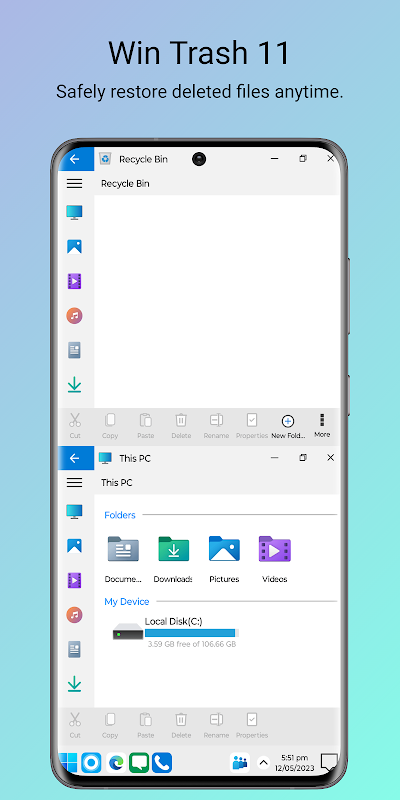Image resolution: width=400 pixels, height=800 pixels.
Task: Click the Windows Start button on taskbar
Action: [x=68, y=763]
